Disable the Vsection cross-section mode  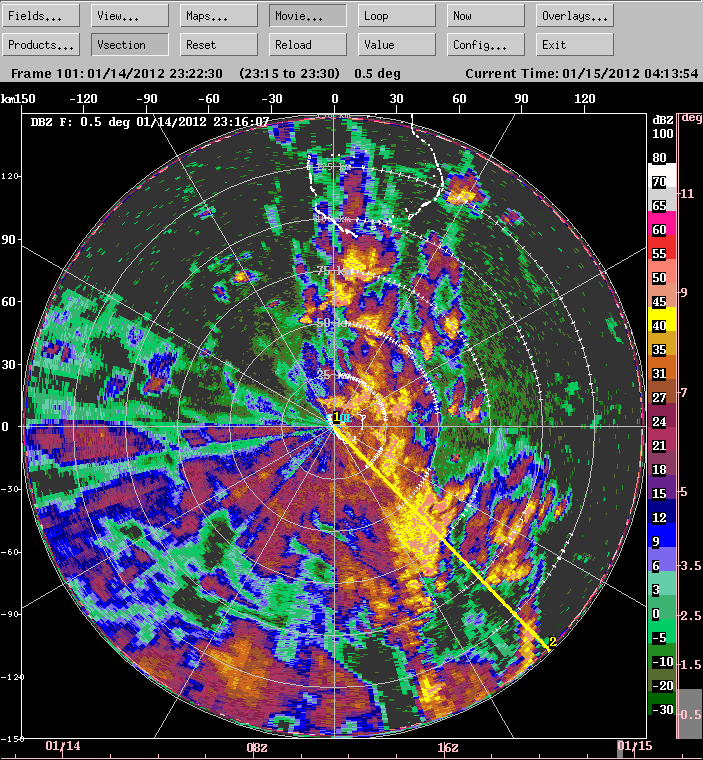tap(130, 45)
